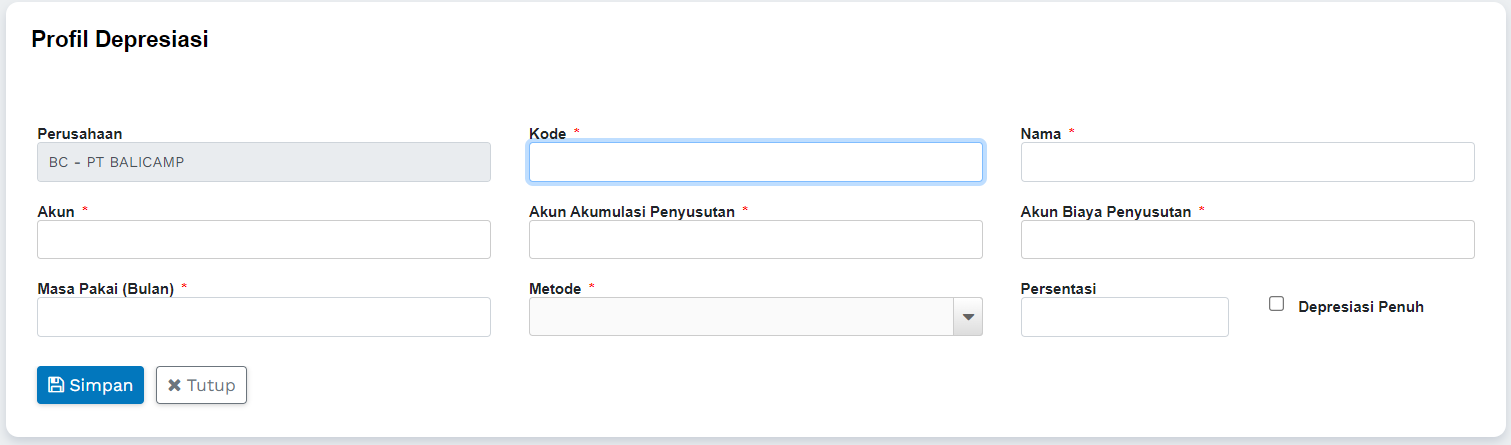Open the Metode combo box field
This screenshot has height=445, width=1511.
[x=741, y=317]
